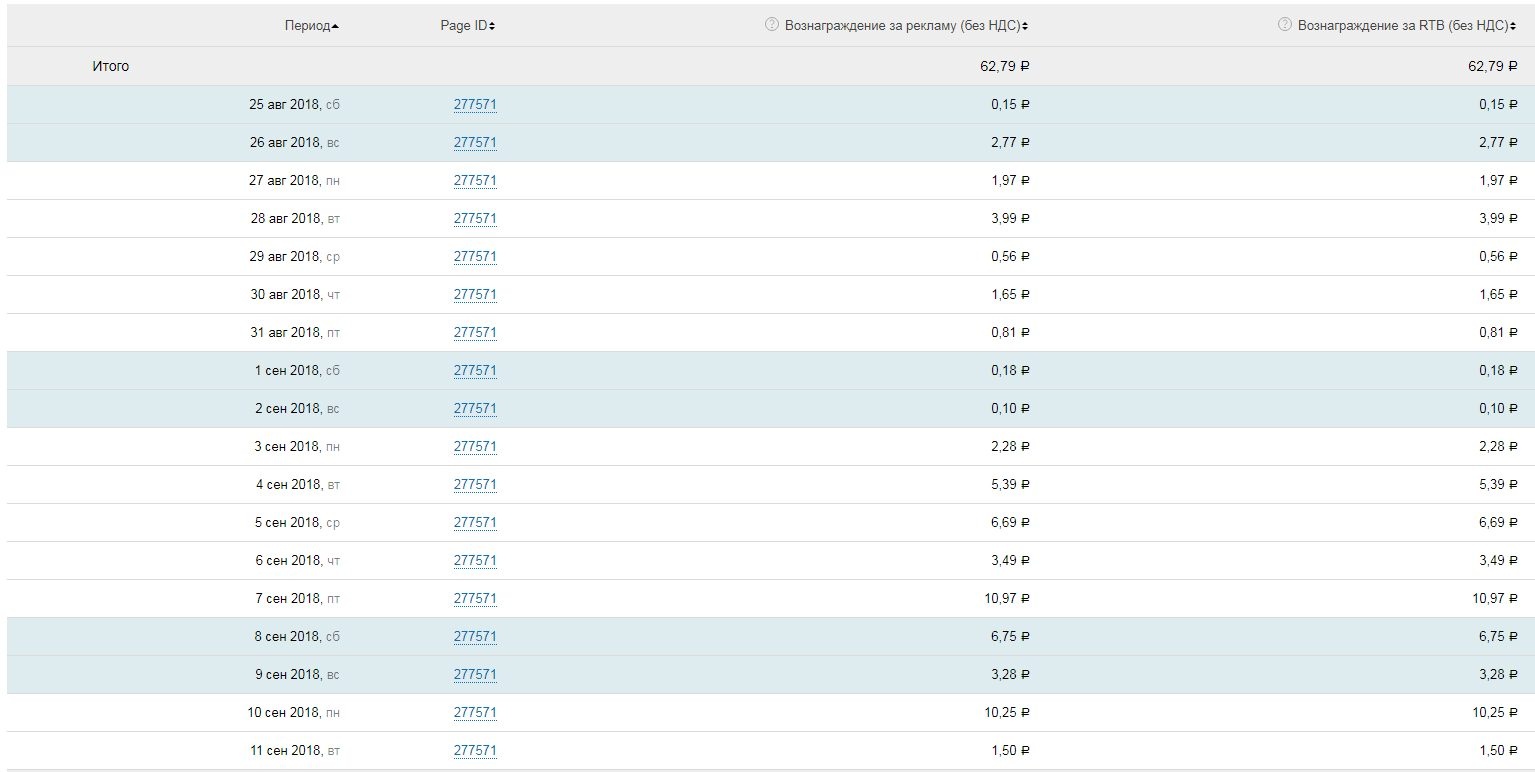This screenshot has width=1535, height=772.
Task: Open Page ID link for 29 авг 2018
Action: [x=475, y=257]
